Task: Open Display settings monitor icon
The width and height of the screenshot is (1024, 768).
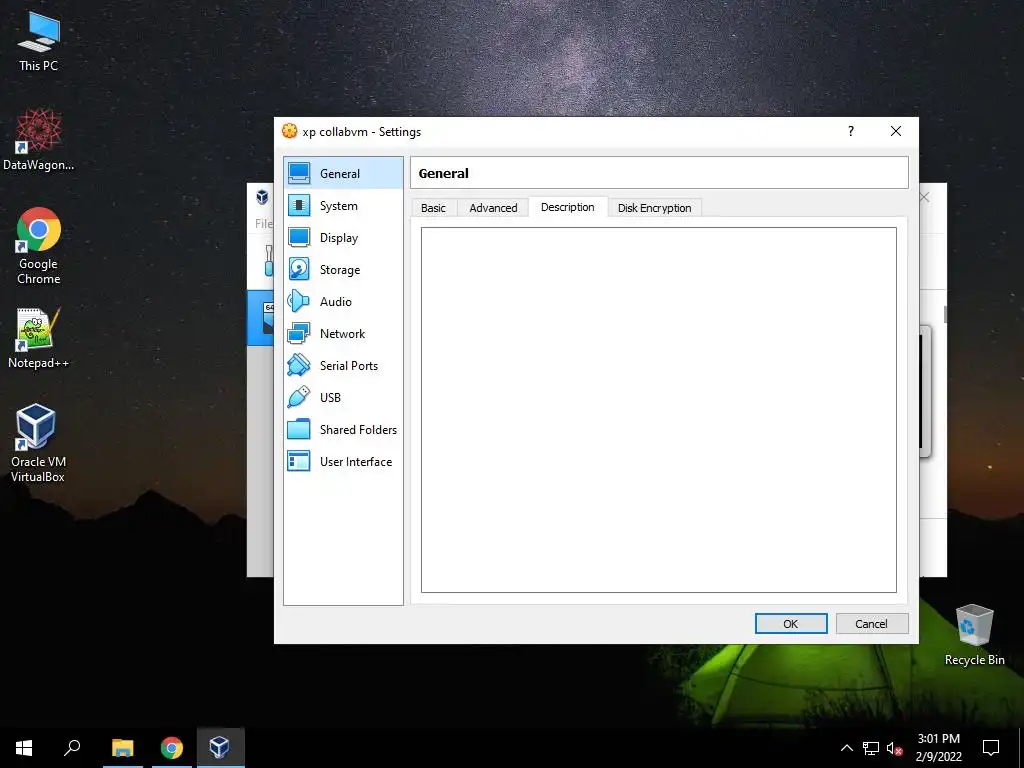Action: (299, 237)
